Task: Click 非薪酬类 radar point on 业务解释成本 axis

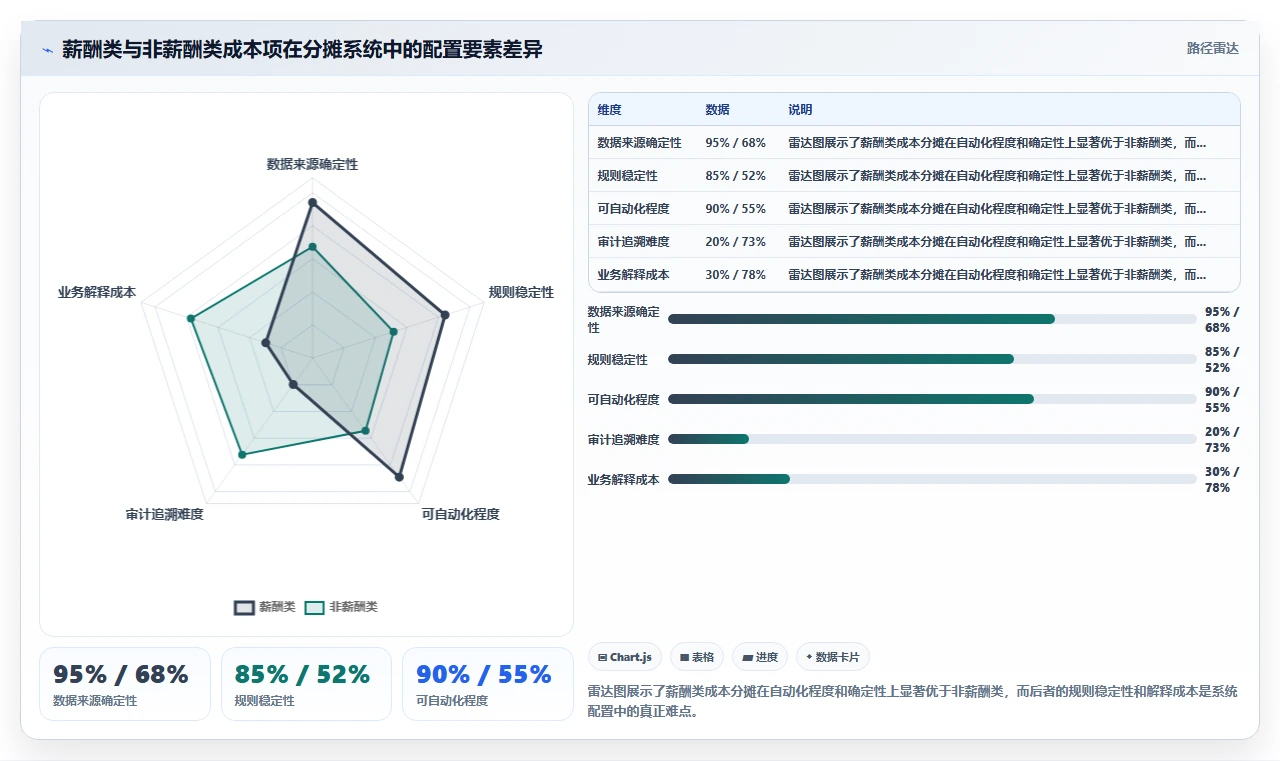Action: (x=190, y=319)
